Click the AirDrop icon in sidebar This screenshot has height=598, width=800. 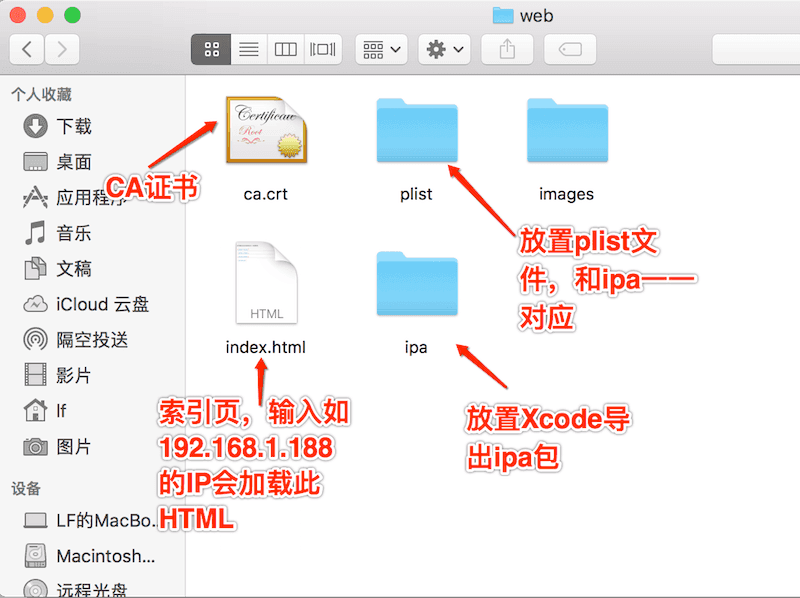[35, 340]
